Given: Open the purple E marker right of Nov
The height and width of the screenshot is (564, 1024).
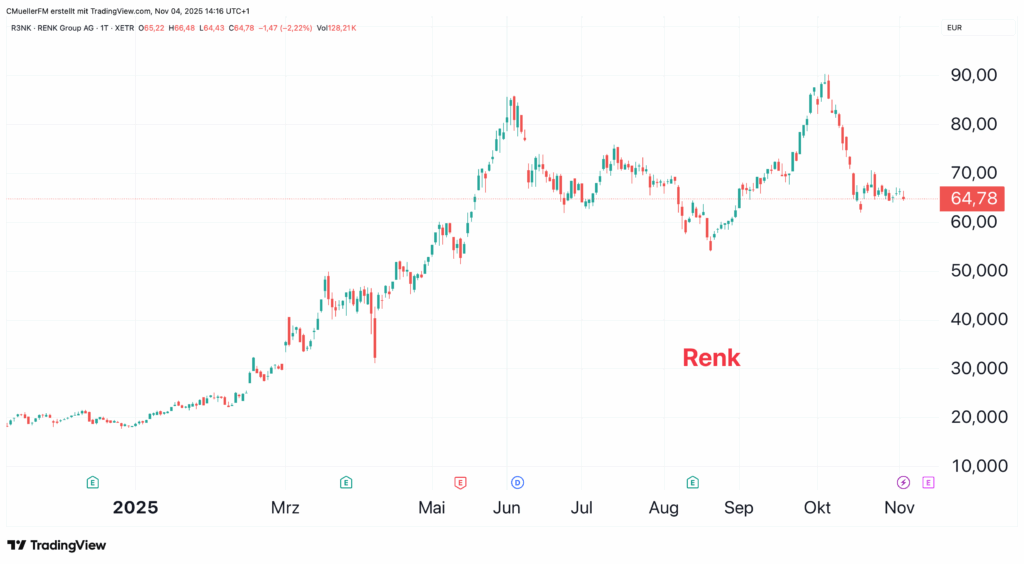Looking at the screenshot, I should click(929, 482).
